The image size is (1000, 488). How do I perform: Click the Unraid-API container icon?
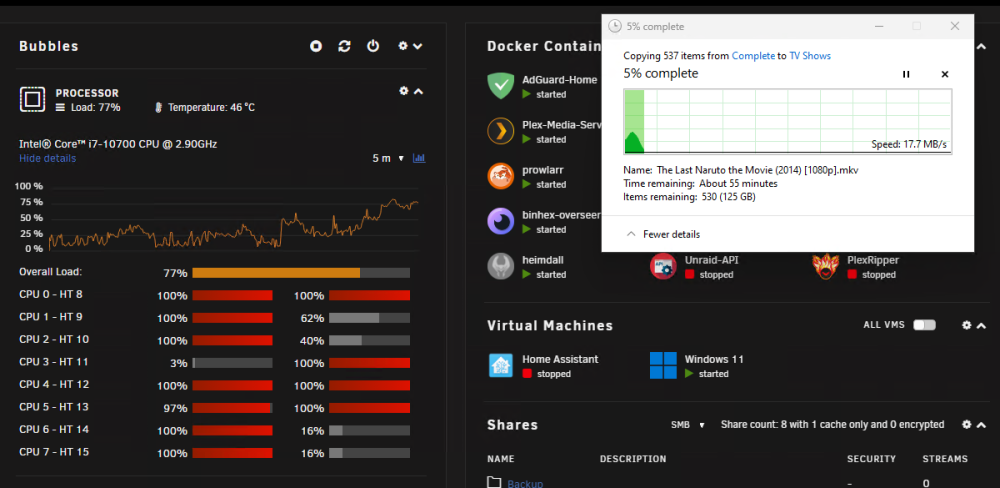point(663,267)
